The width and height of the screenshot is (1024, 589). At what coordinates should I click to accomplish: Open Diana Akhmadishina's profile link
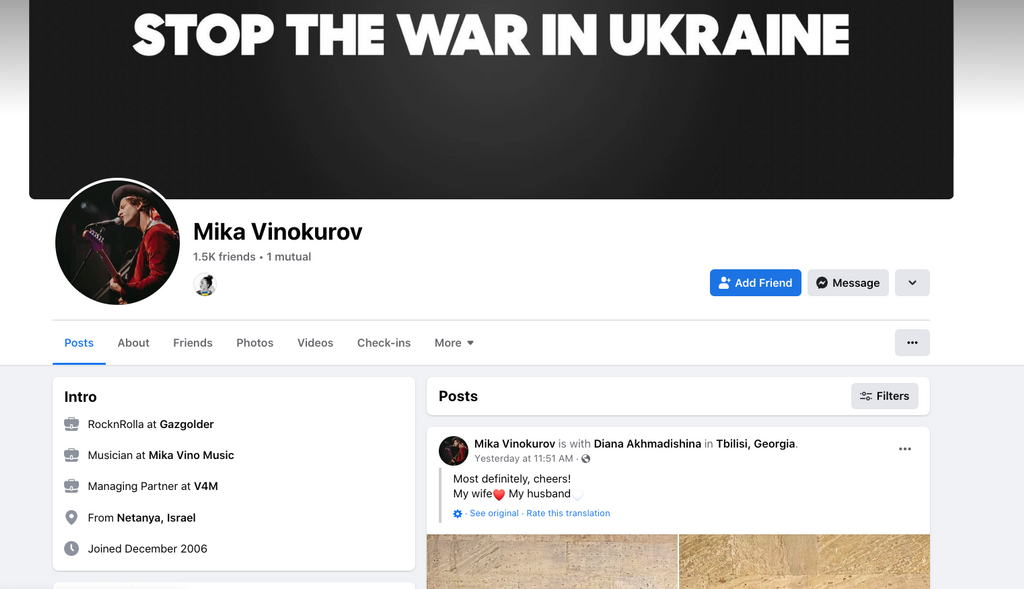(x=647, y=443)
